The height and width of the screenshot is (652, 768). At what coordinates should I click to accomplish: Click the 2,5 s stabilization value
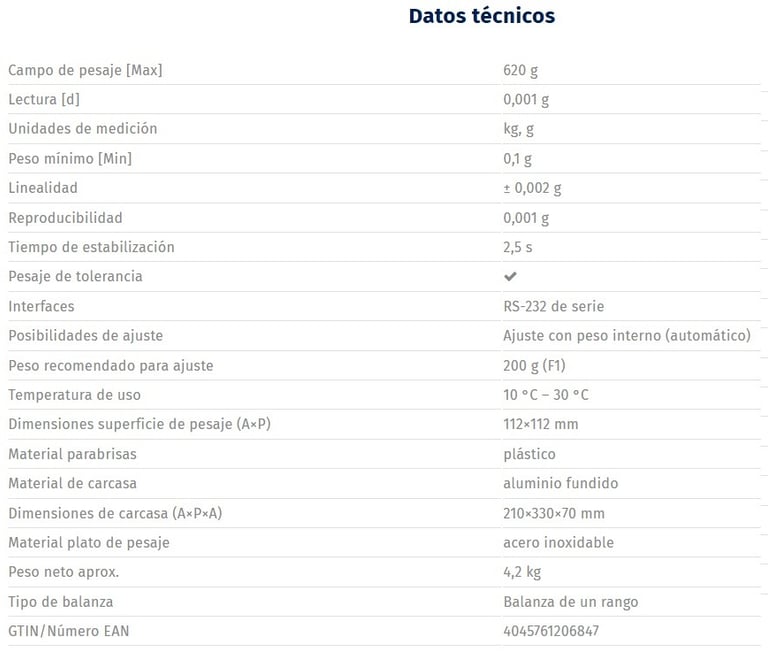(518, 247)
